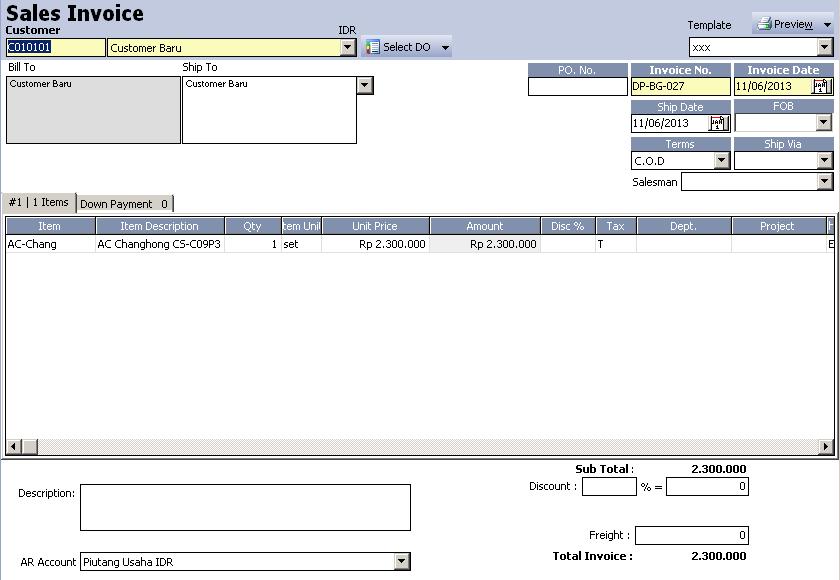Screen dimensions: 840x580
Task: Open the Ship Via dropdown
Action: (824, 160)
